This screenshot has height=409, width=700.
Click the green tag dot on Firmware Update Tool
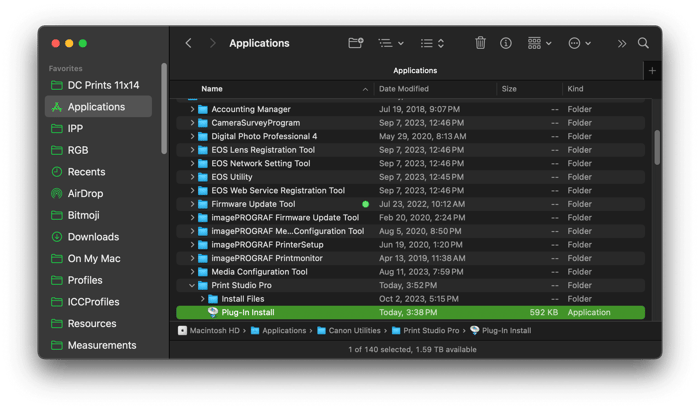366,204
